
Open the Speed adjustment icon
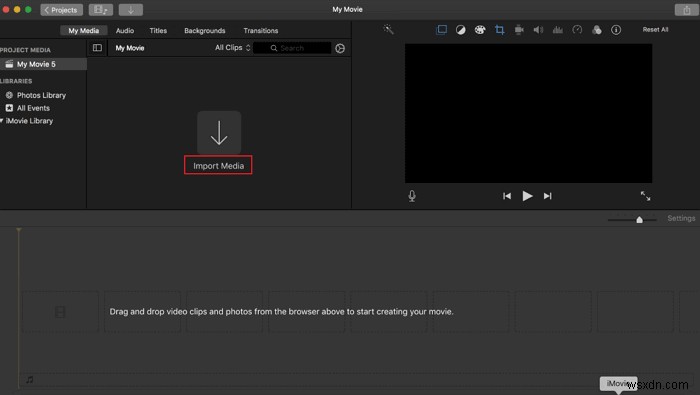pos(577,30)
